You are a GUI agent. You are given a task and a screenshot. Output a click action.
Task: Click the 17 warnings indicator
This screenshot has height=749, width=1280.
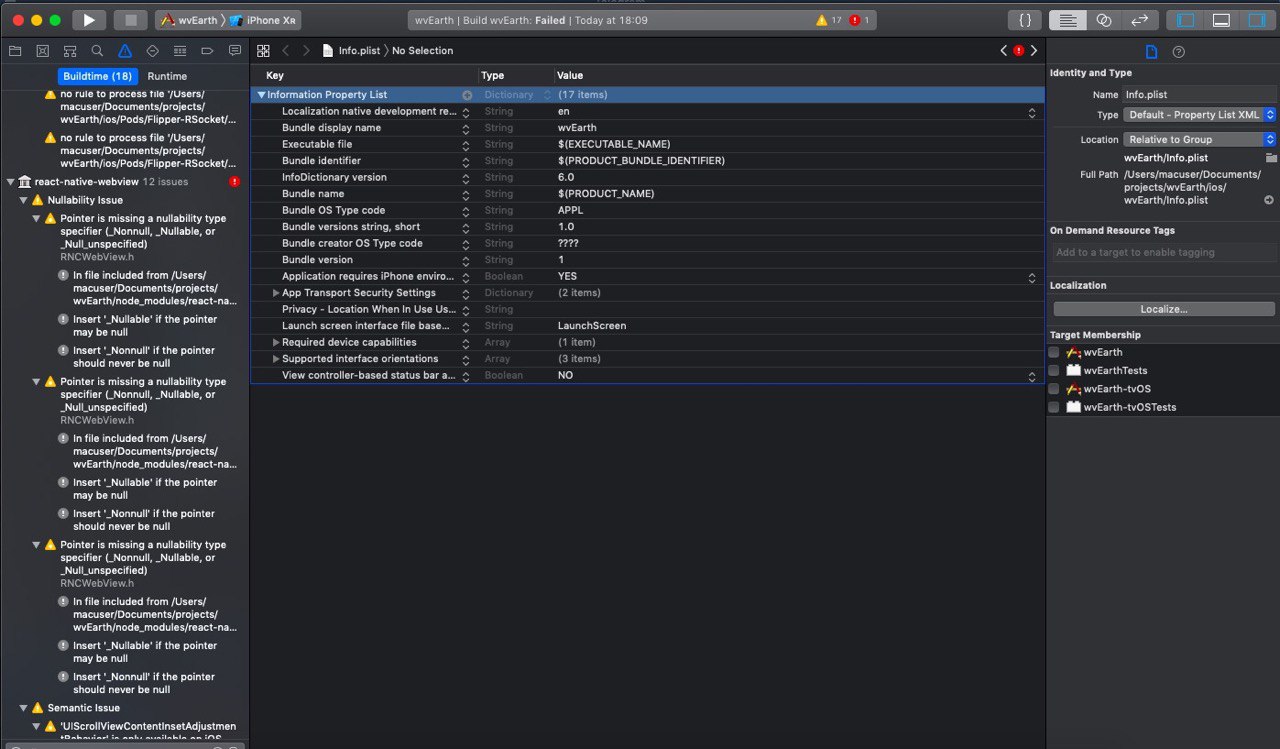tap(830, 20)
